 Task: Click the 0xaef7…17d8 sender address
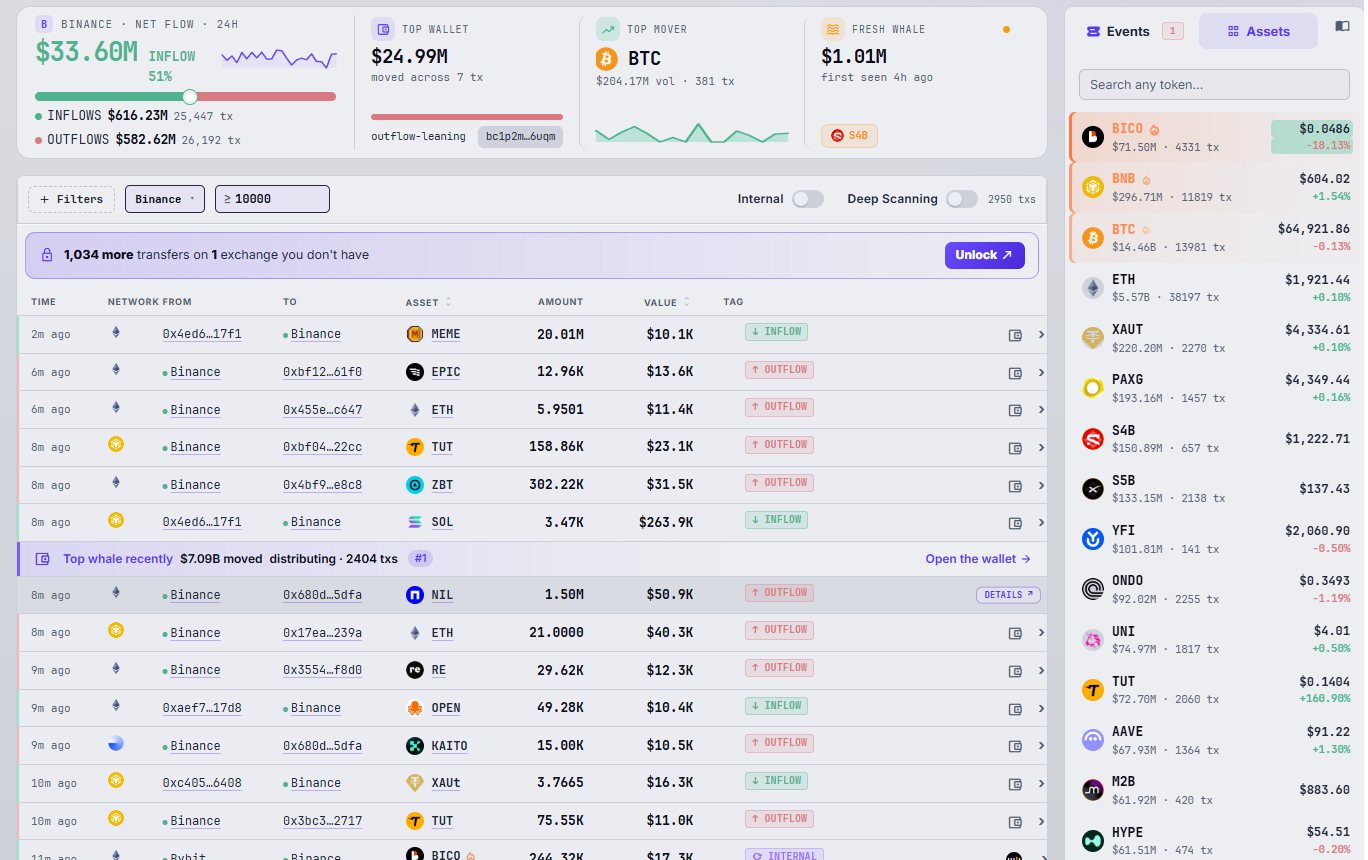202,708
